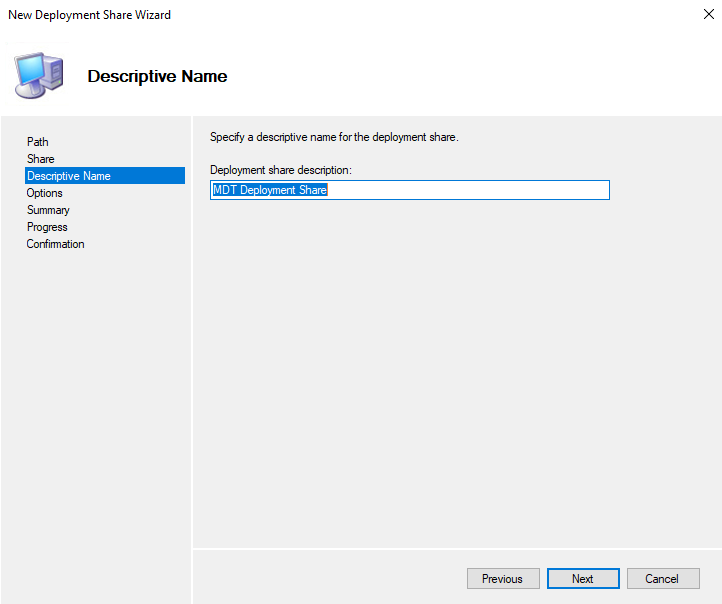Screen dimensions: 722x604
Task: Focus the Deployment share description field
Action: click(410, 190)
